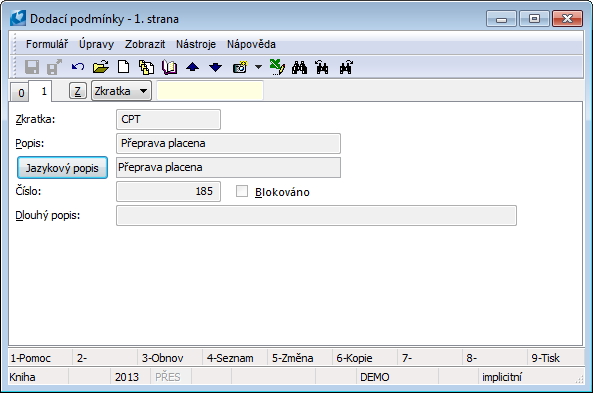Click the first binoculars search icon
Screen dimensions: 593x393
(x=300, y=67)
